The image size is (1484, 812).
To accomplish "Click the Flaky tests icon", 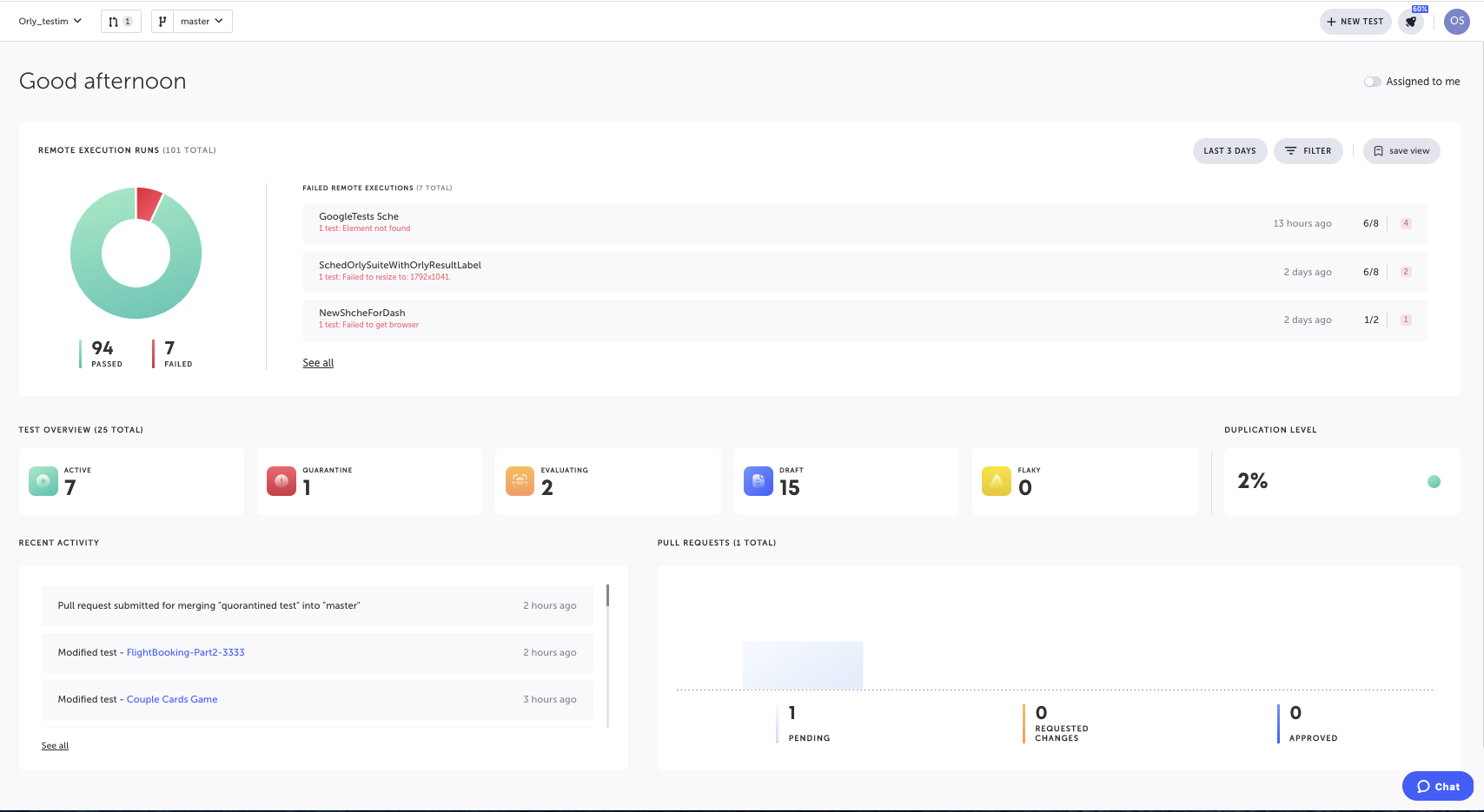I will 996,480.
